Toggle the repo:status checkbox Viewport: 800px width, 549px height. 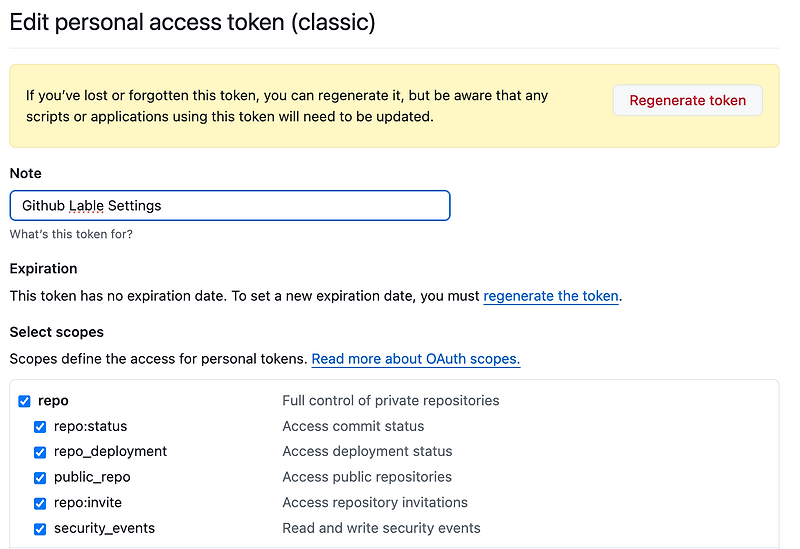point(40,427)
